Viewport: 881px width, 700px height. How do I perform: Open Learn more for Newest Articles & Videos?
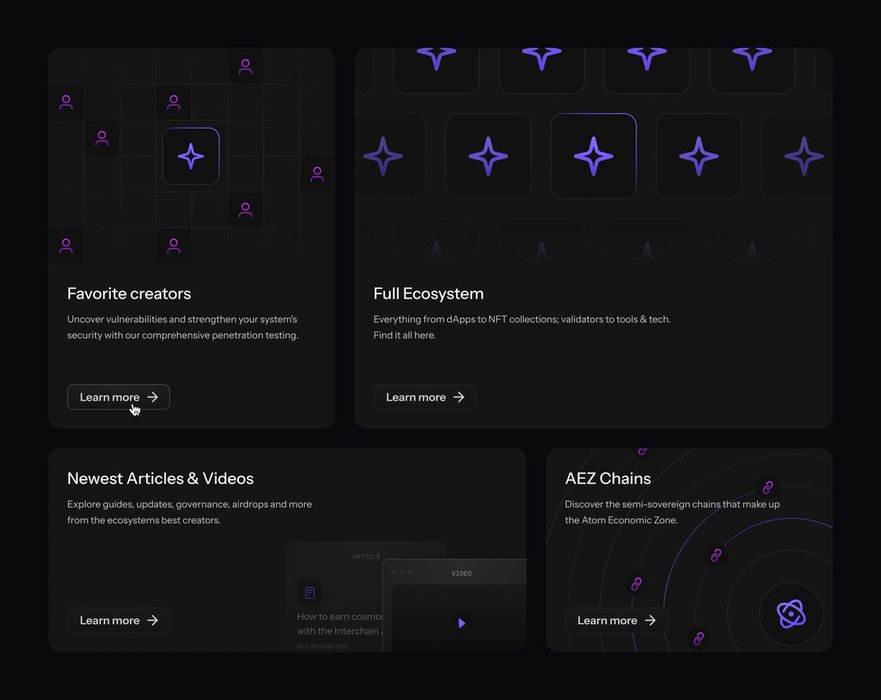point(118,620)
